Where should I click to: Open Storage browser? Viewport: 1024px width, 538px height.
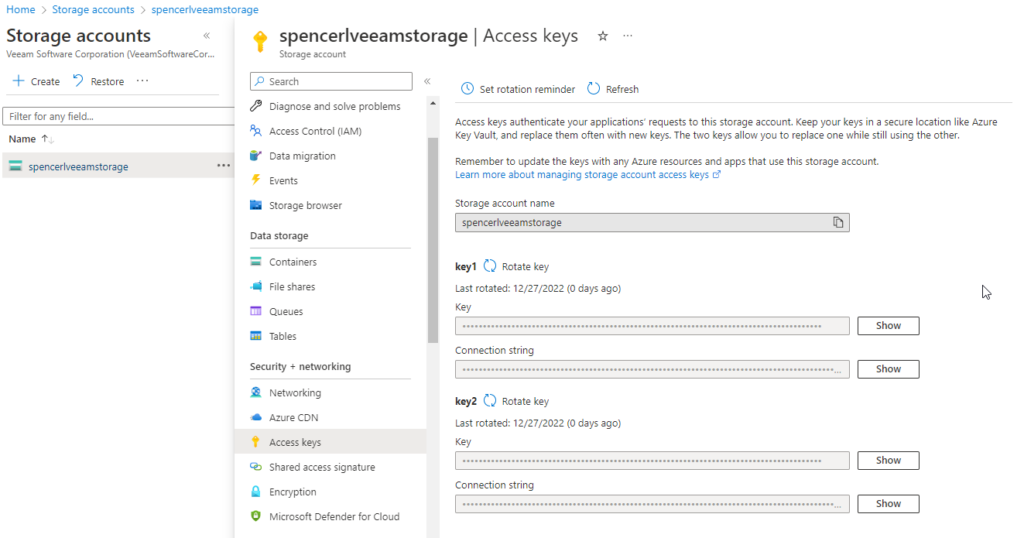tap(306, 205)
